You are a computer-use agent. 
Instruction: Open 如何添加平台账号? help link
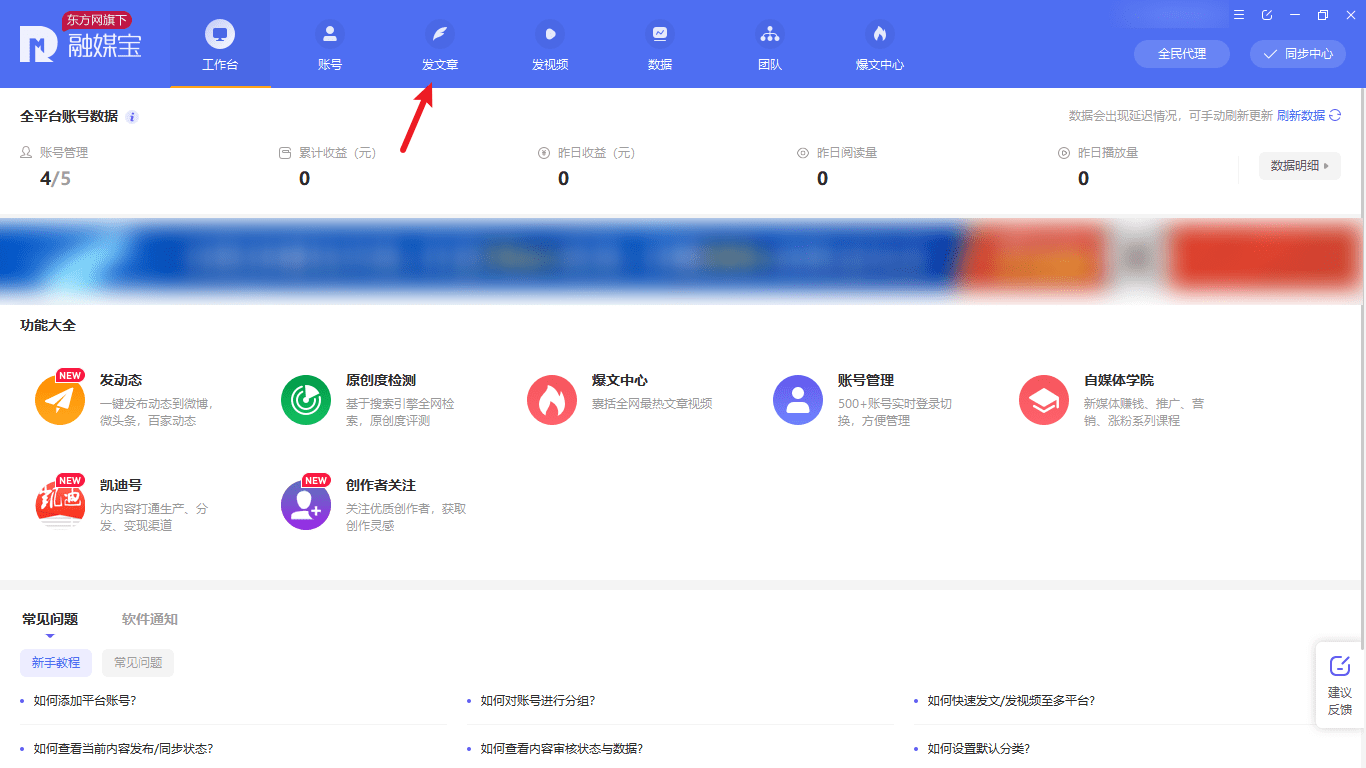pos(85,700)
